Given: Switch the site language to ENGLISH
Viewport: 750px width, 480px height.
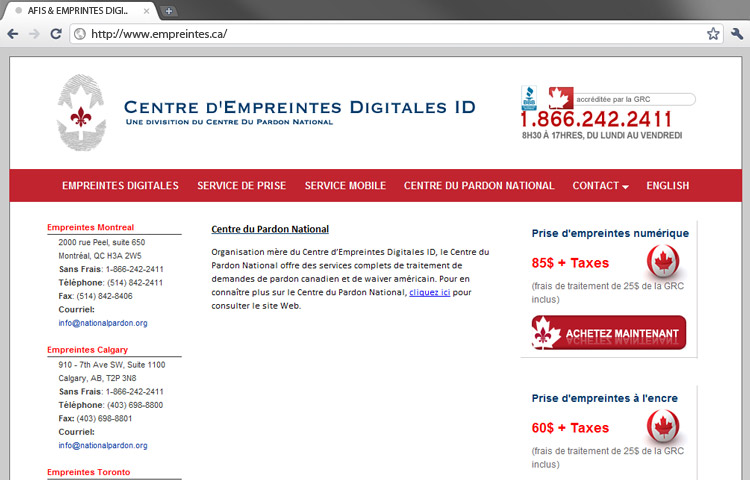Looking at the screenshot, I should click(x=667, y=185).
